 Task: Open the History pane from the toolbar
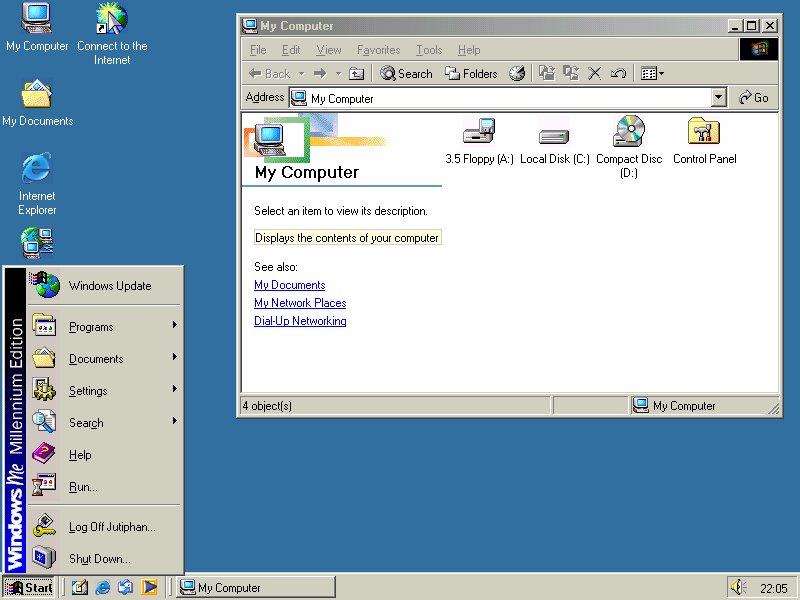[517, 74]
